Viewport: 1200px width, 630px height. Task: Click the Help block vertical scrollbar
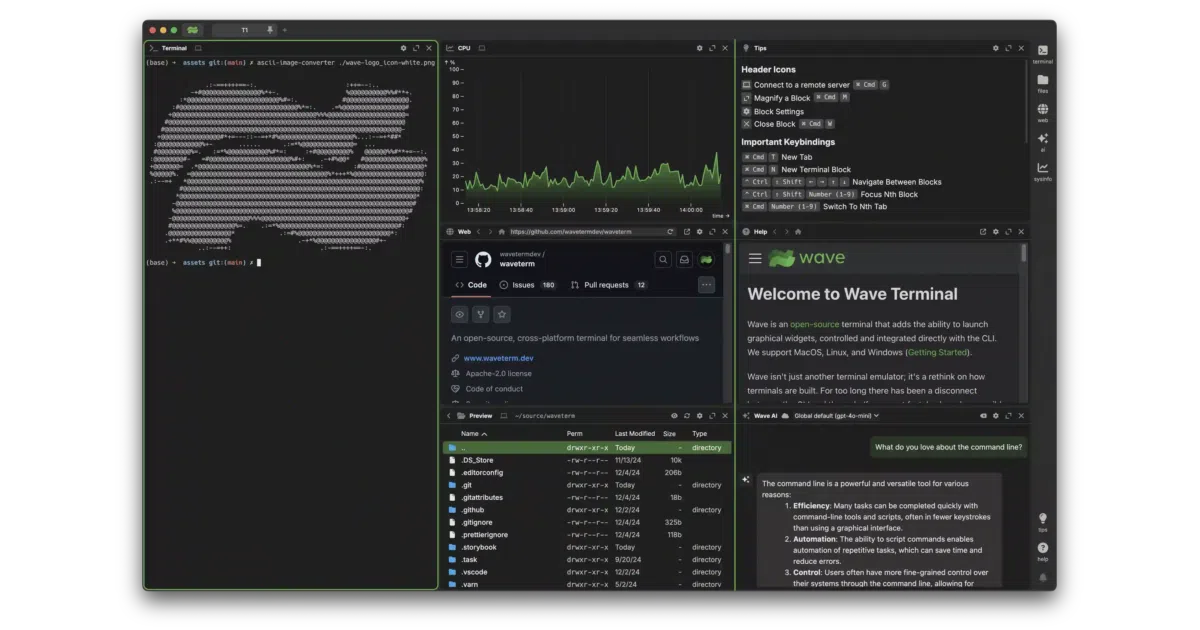pyautogui.click(x=1023, y=254)
